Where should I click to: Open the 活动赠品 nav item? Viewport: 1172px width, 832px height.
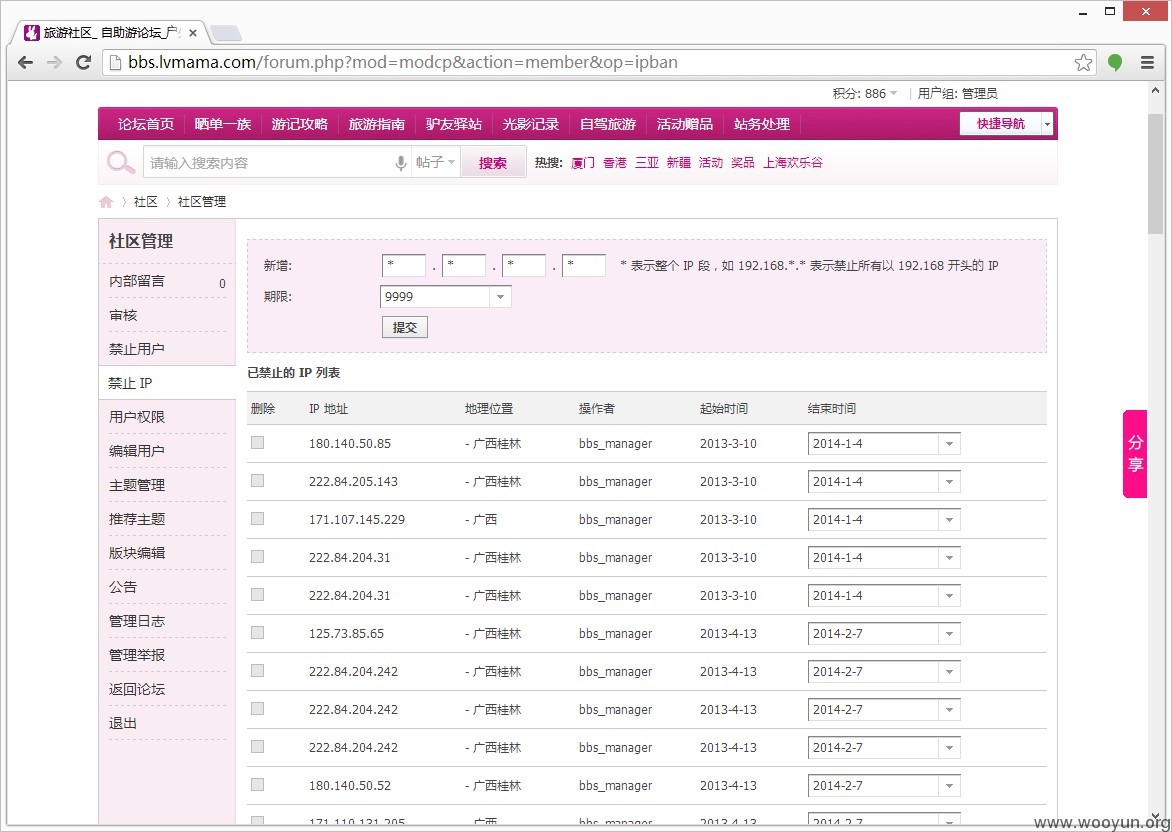[685, 124]
